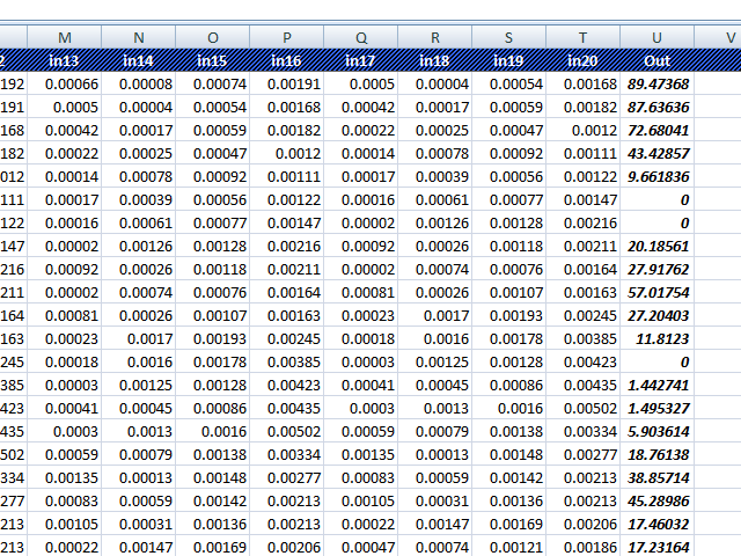Select in15 cell 0.00193
The height and width of the screenshot is (556, 741).
coord(213,338)
